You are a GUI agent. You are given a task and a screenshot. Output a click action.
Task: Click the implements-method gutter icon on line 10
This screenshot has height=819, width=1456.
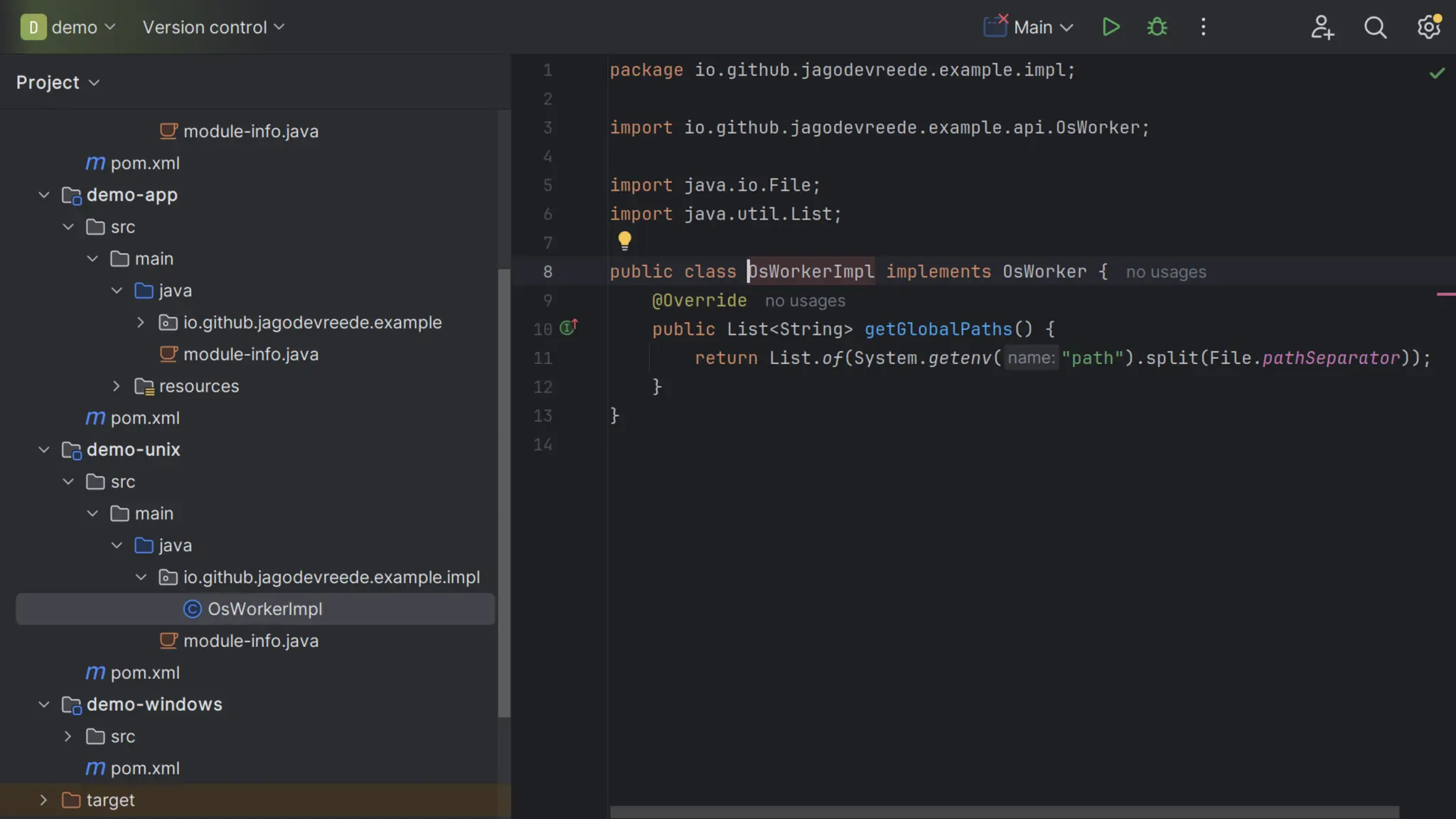pyautogui.click(x=568, y=328)
